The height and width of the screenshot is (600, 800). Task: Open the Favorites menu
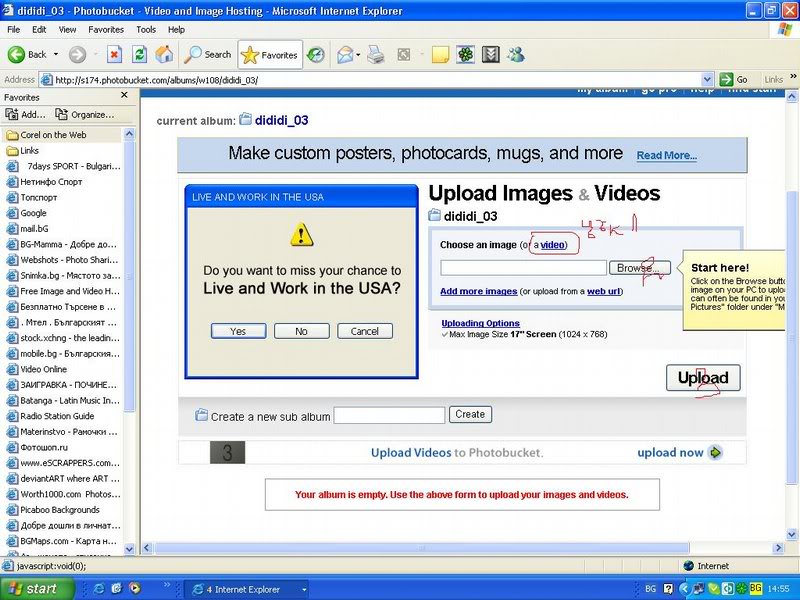pos(106,30)
